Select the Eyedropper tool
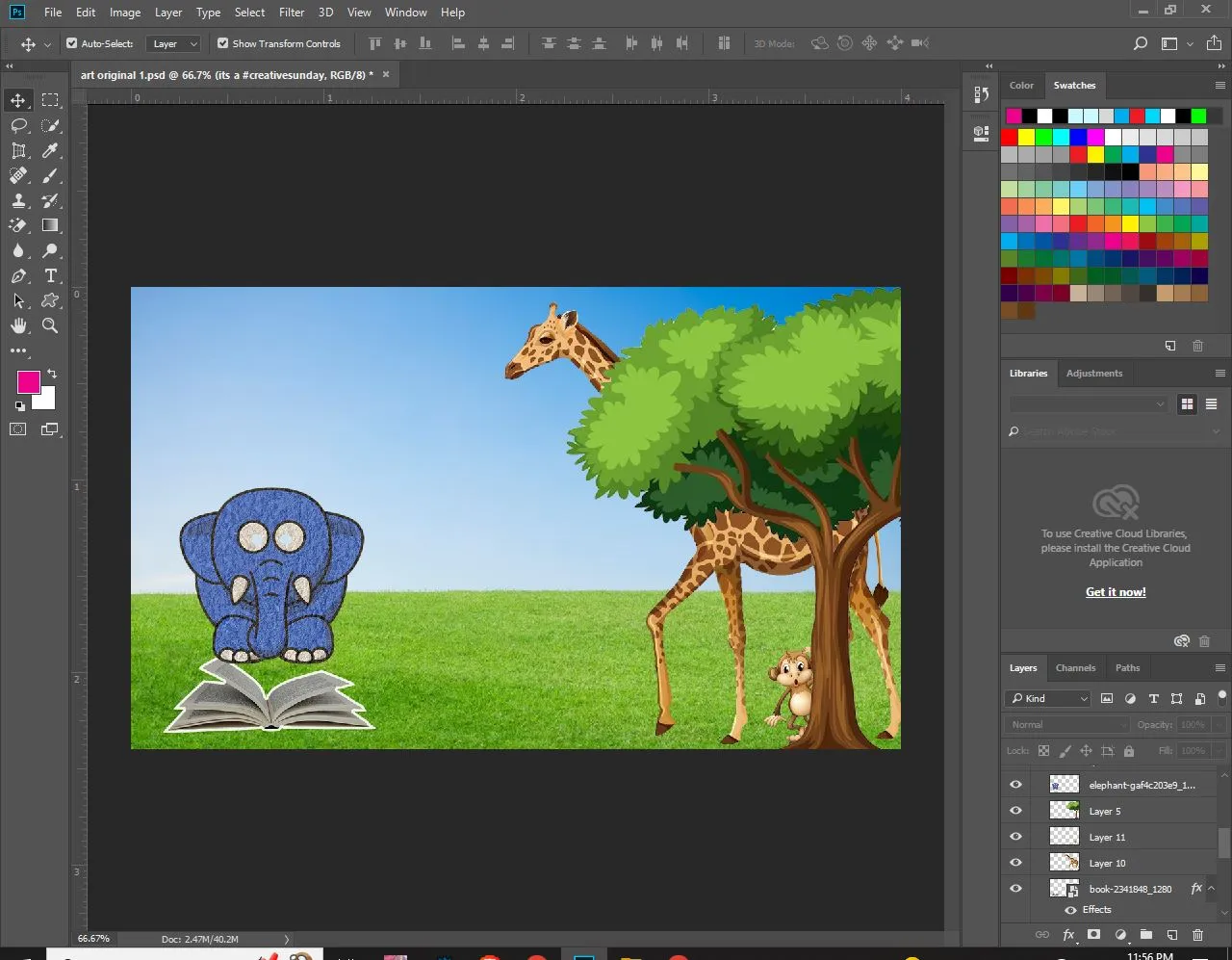 [x=51, y=150]
